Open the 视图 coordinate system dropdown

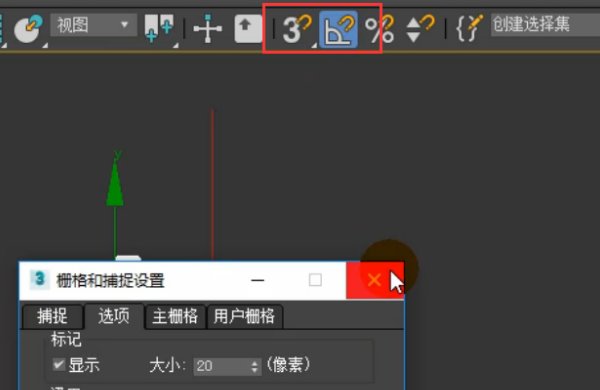point(93,25)
